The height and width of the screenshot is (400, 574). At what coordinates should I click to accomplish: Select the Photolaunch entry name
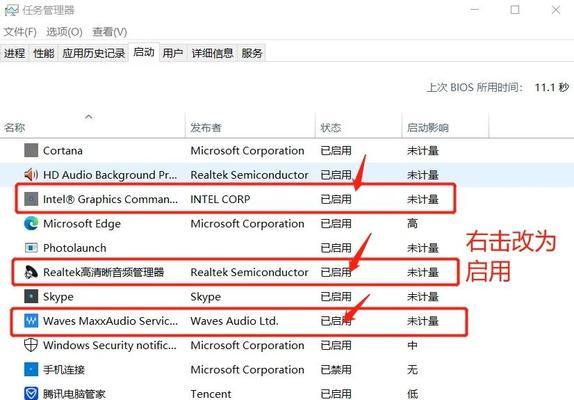click(75, 248)
